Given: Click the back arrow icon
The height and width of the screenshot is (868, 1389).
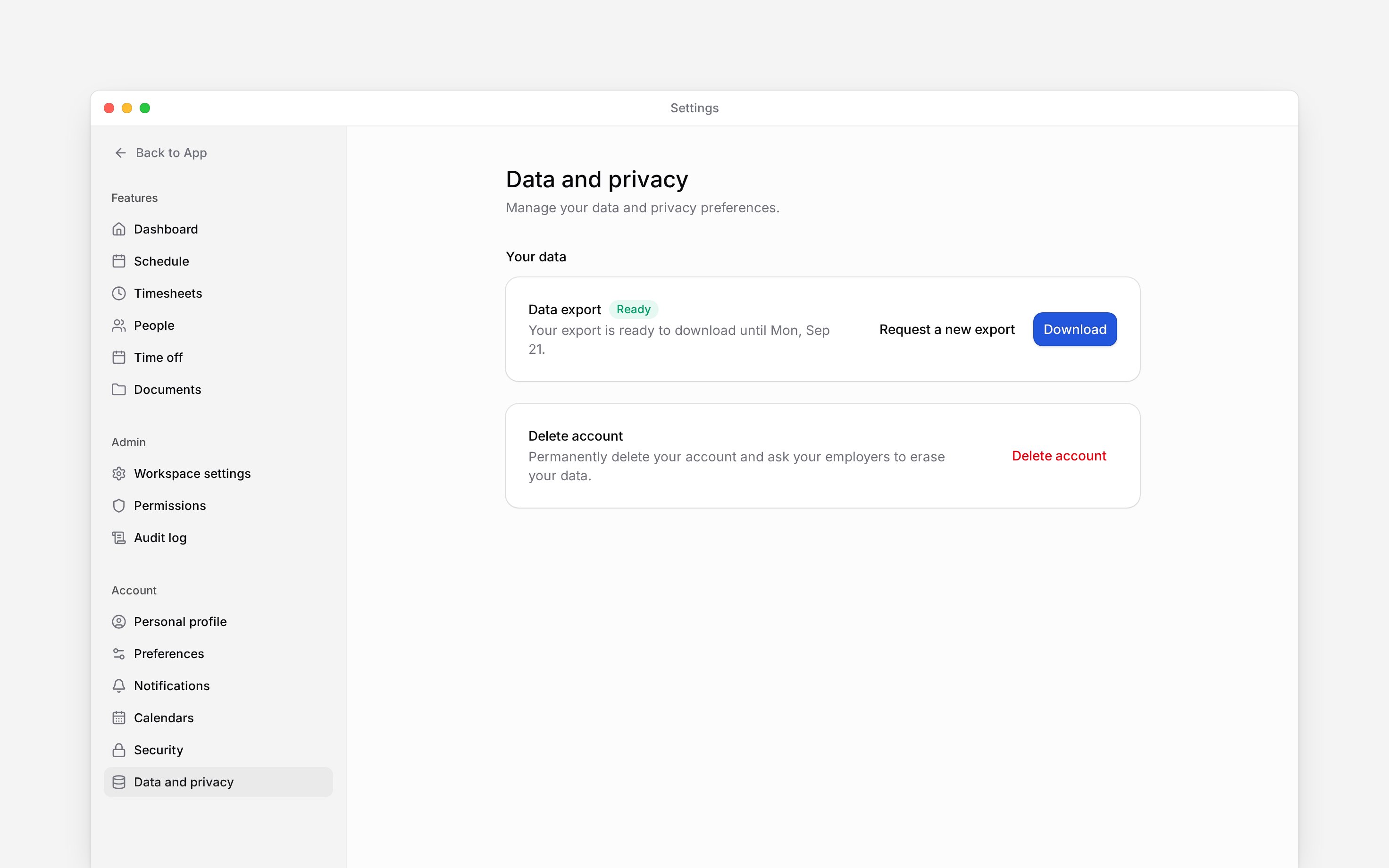Looking at the screenshot, I should coord(120,153).
